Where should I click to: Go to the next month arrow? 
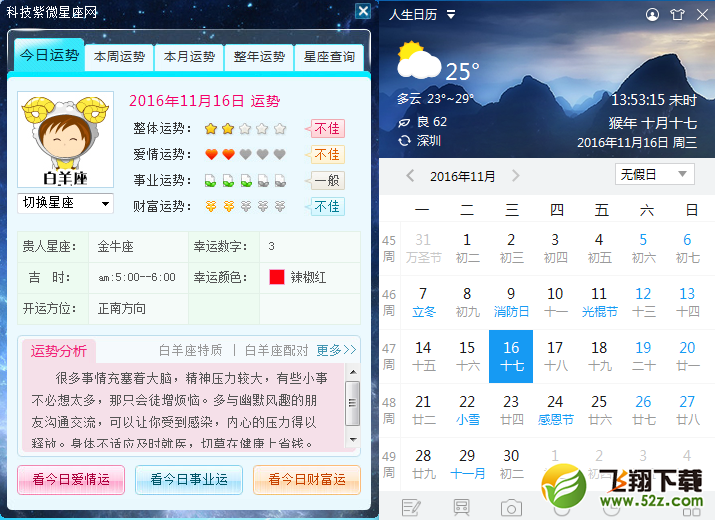(516, 176)
